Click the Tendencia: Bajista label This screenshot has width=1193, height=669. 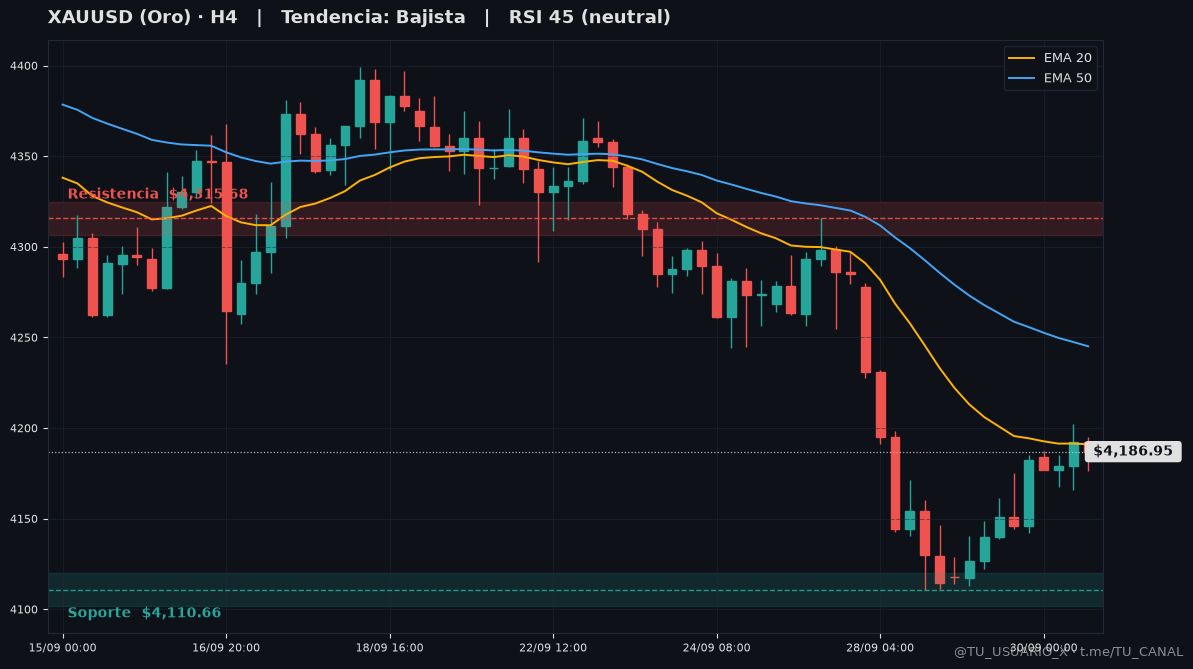[373, 17]
